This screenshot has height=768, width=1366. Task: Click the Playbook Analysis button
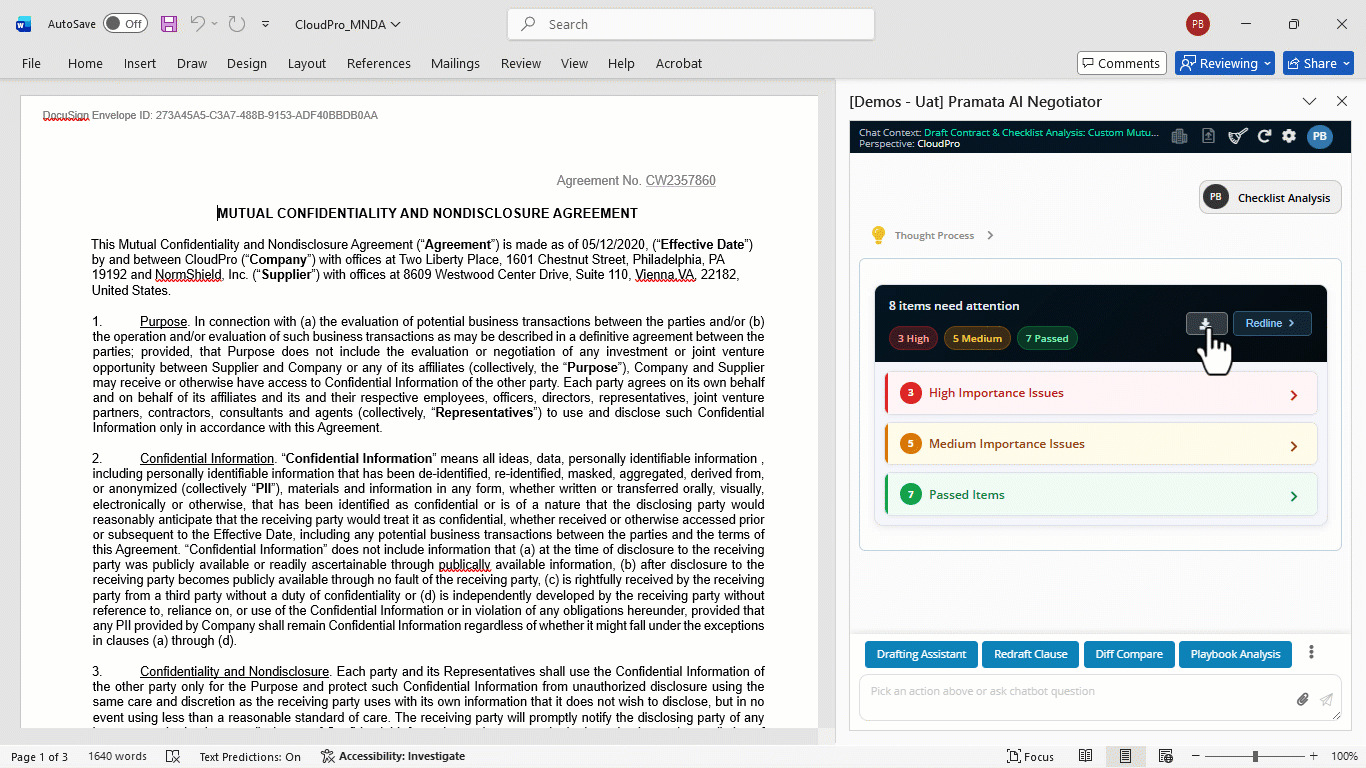1235,654
